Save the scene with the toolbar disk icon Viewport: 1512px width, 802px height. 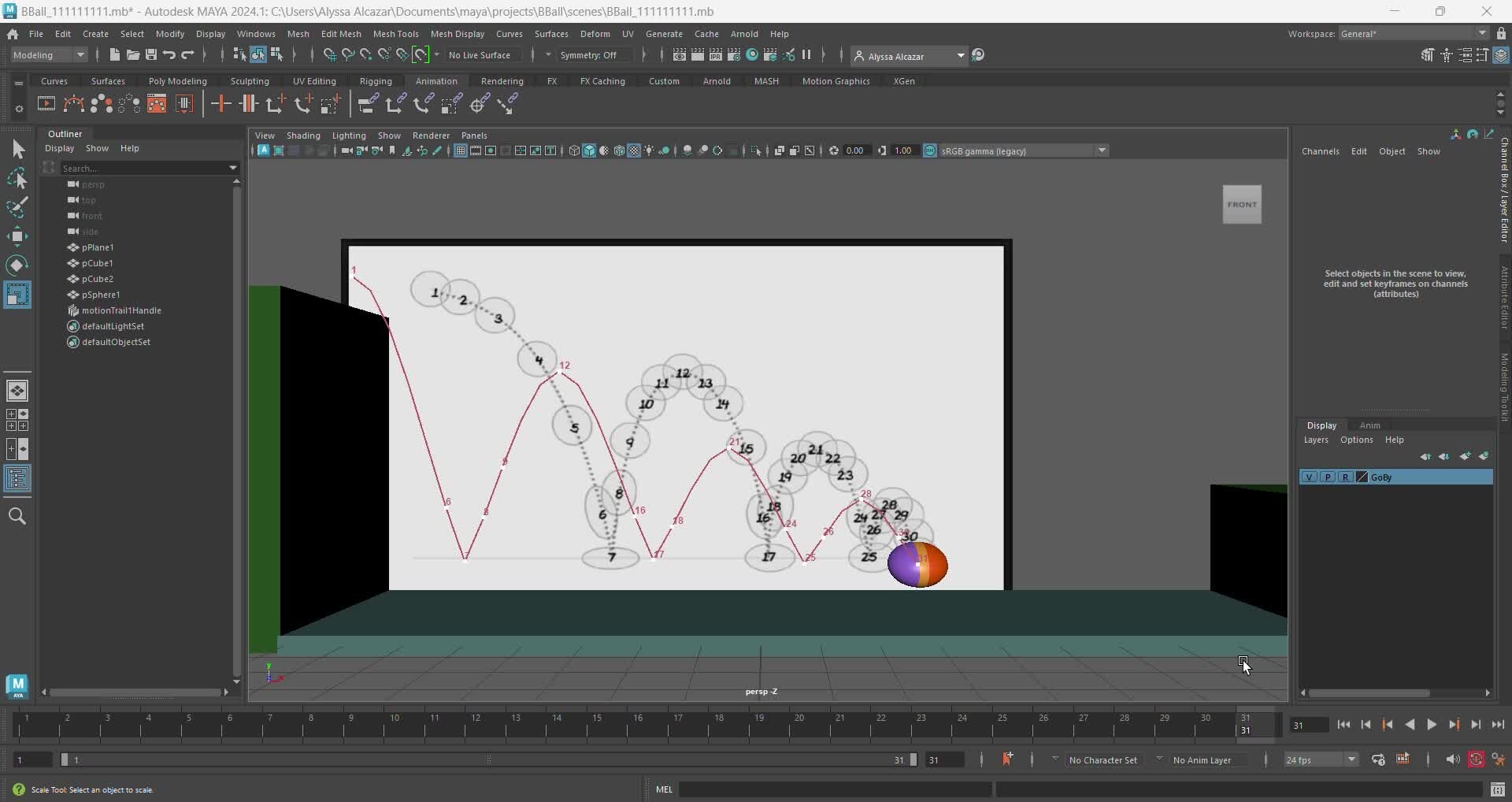pyautogui.click(x=151, y=55)
